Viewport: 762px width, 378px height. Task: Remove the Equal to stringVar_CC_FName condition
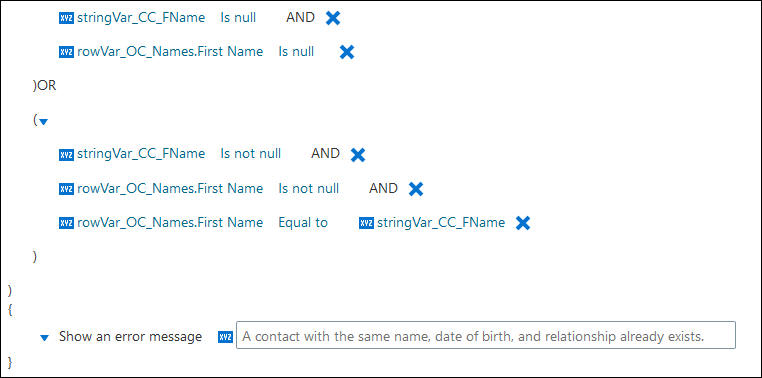(522, 223)
